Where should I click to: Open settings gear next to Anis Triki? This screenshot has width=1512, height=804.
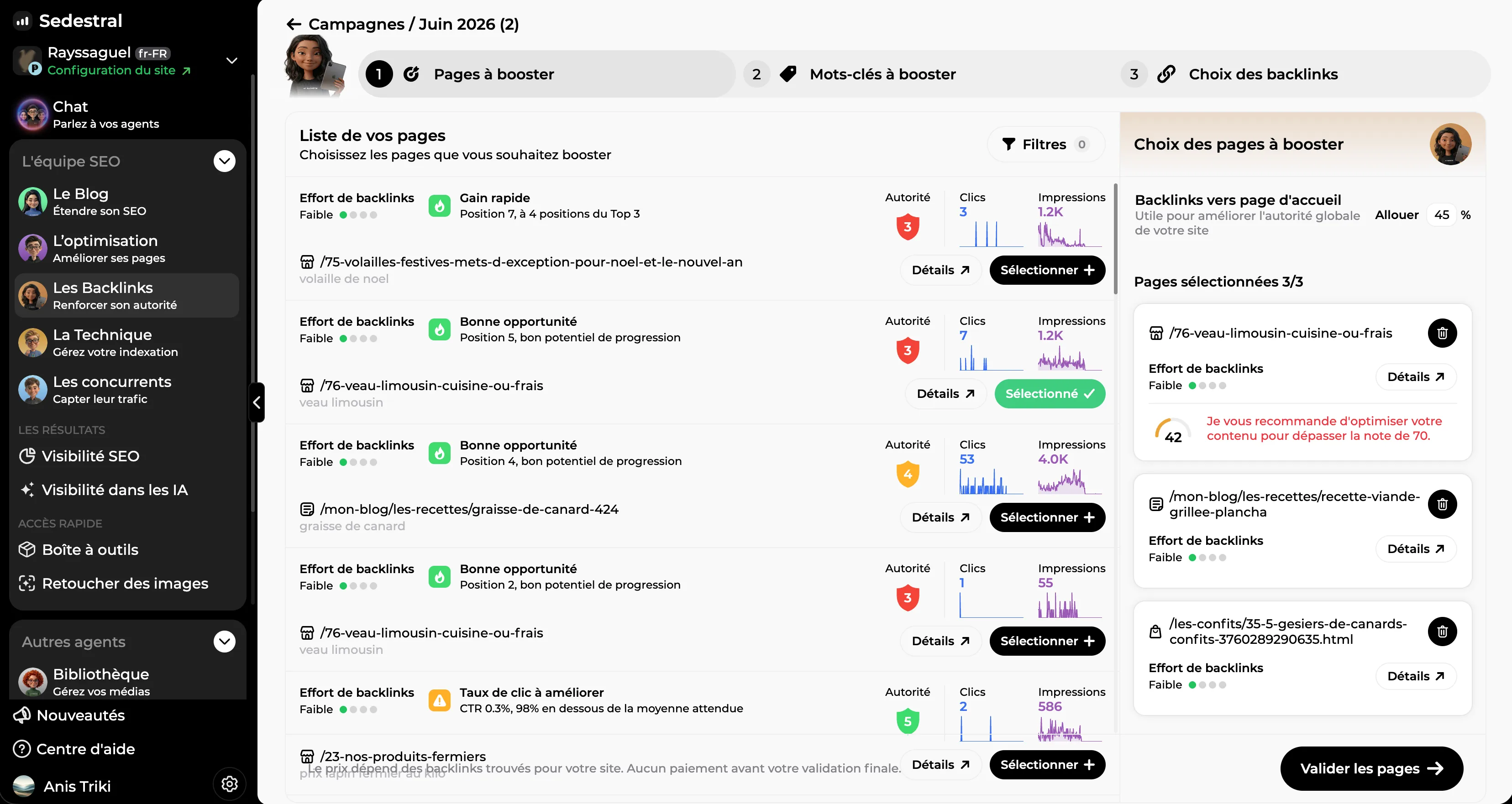230,784
